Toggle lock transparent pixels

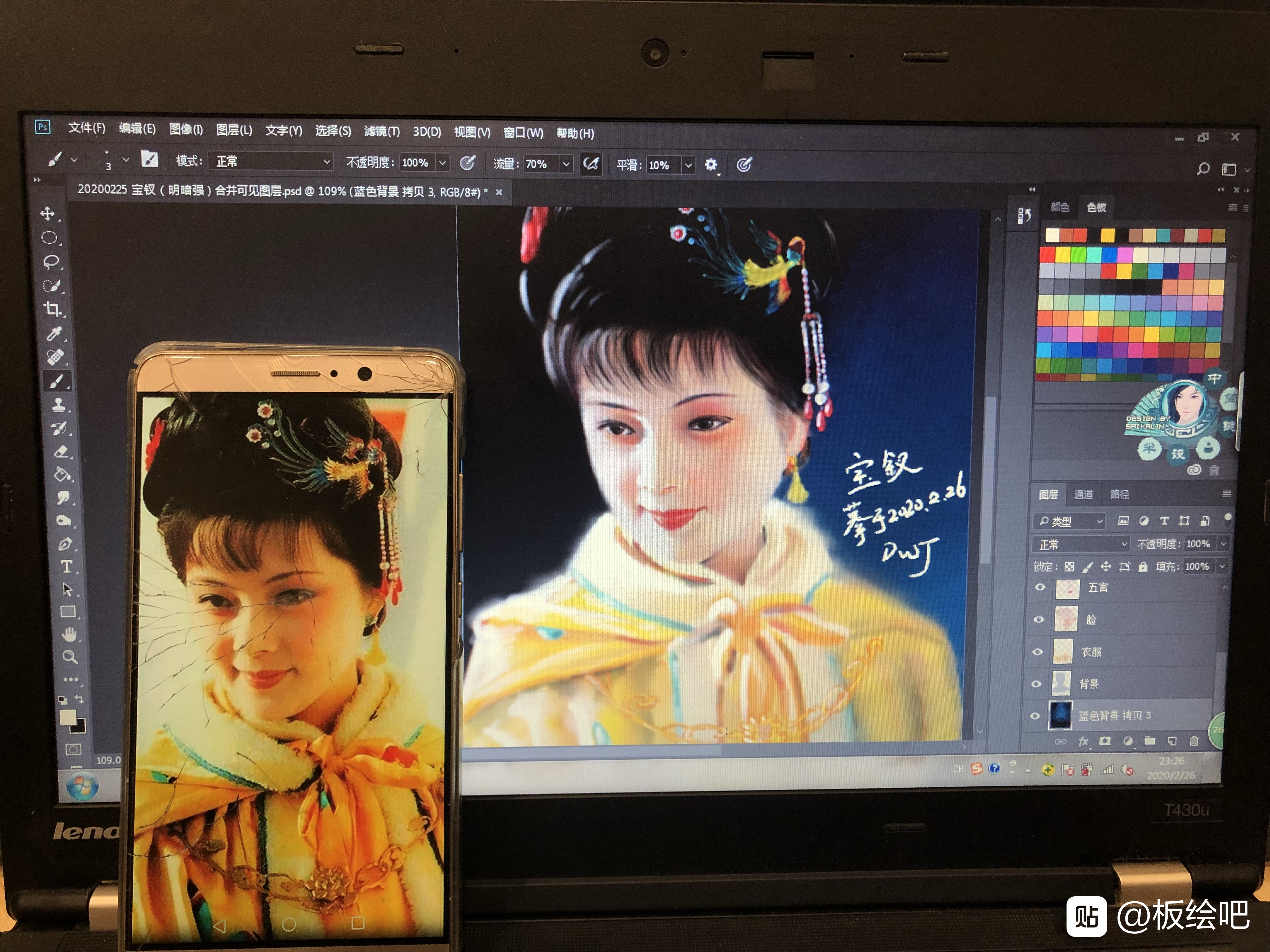[x=1069, y=567]
